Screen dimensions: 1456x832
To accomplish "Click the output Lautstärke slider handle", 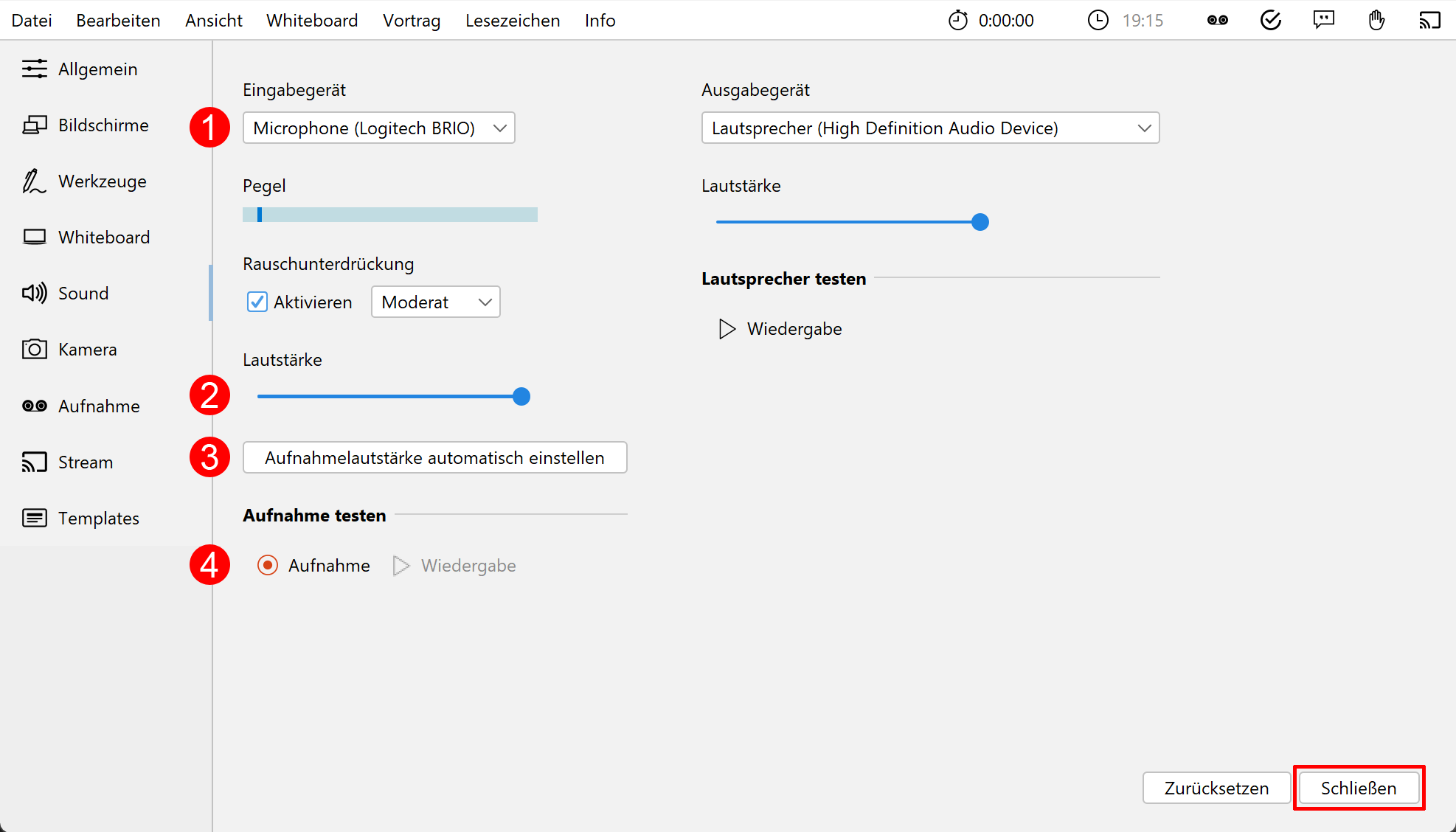I will click(980, 222).
